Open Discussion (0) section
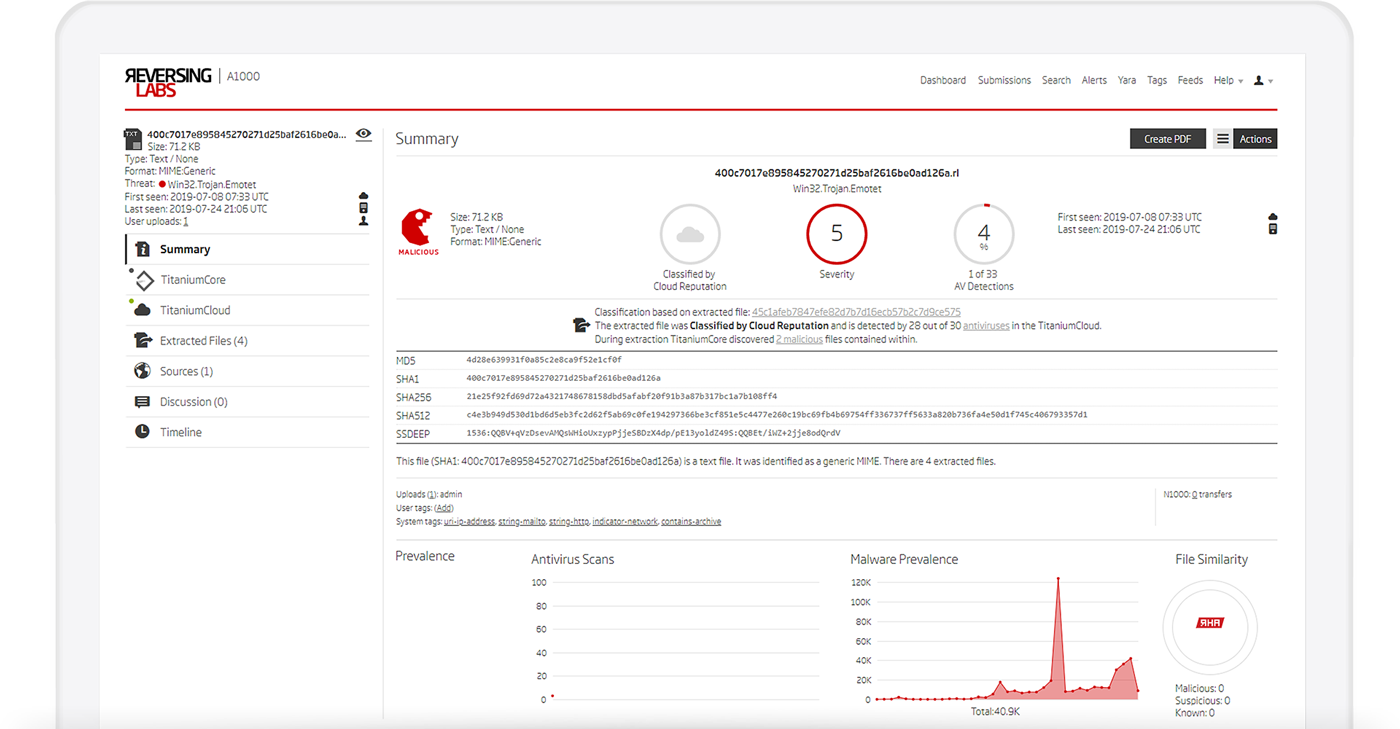 pos(247,402)
